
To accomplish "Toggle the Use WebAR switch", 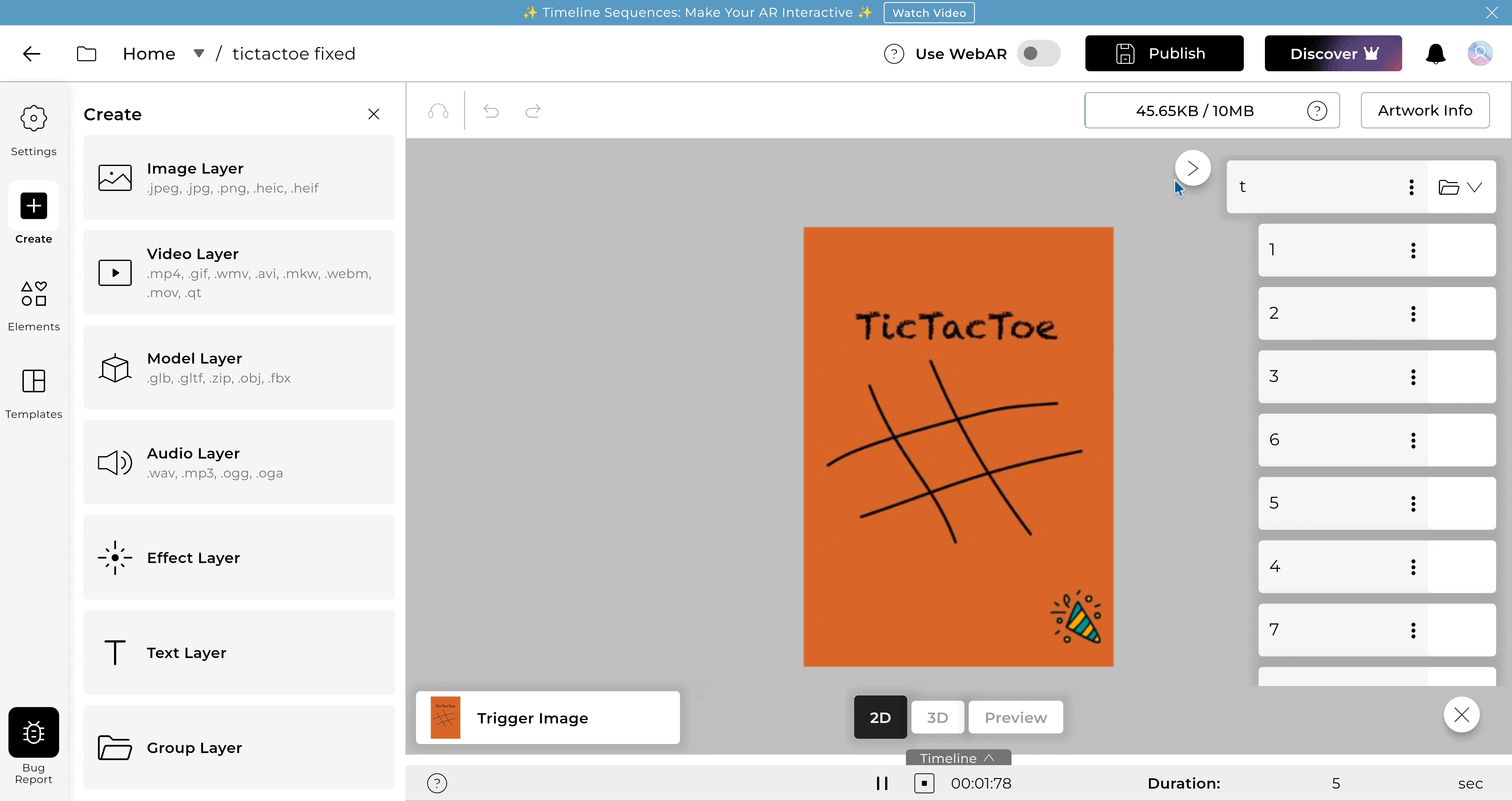I will (x=1038, y=53).
